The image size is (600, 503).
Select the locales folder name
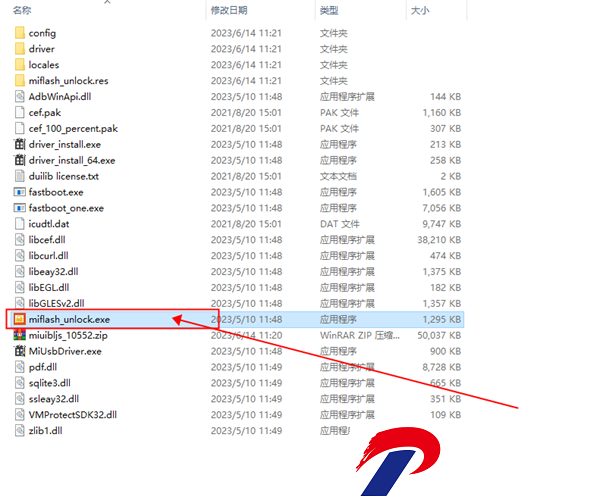pyautogui.click(x=44, y=65)
